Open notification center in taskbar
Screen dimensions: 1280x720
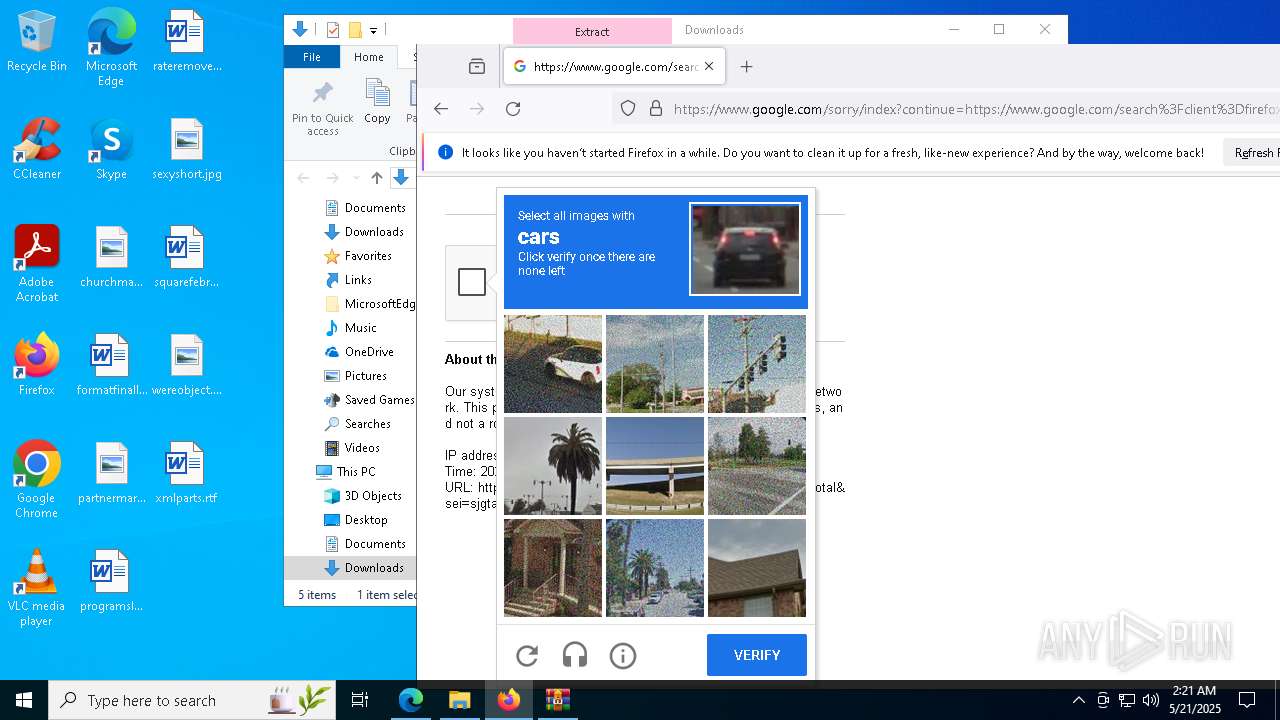click(1247, 700)
